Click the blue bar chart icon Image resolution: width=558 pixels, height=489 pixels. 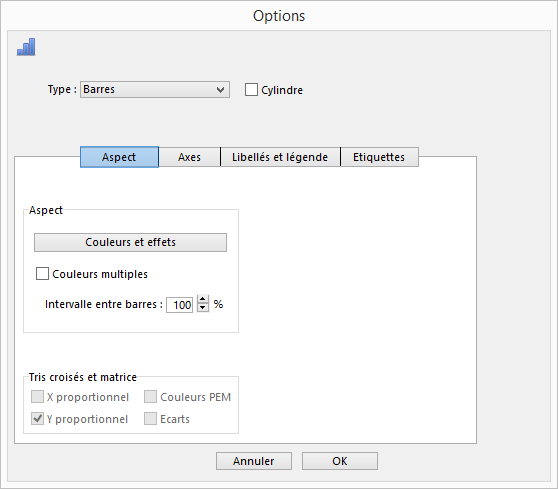(26, 47)
